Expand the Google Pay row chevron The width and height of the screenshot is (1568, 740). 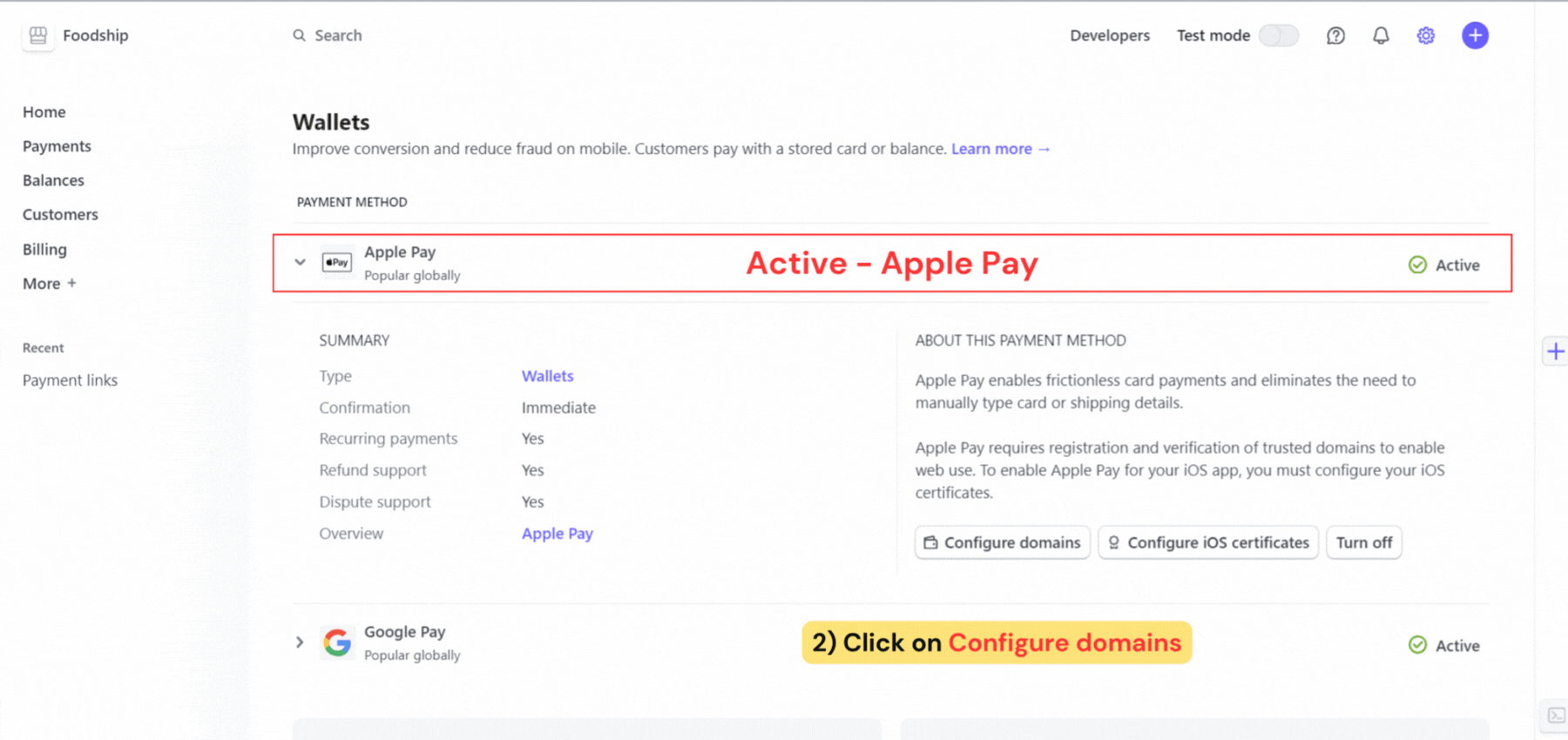coord(300,642)
